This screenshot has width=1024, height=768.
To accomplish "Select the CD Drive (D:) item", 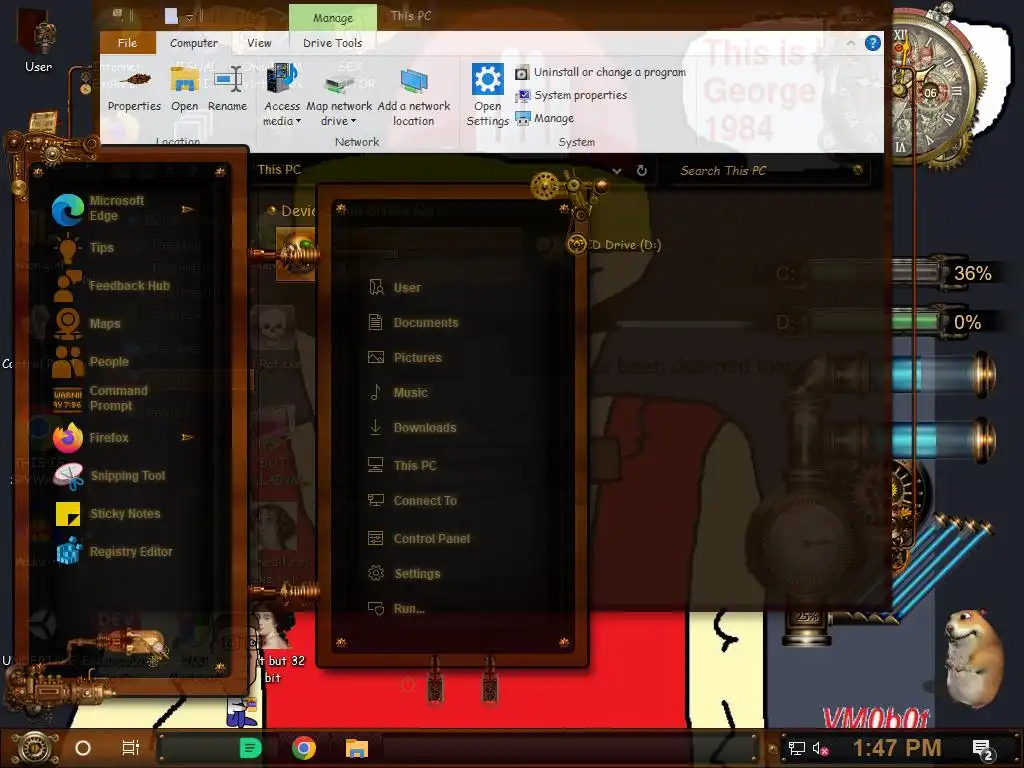I will [x=614, y=245].
